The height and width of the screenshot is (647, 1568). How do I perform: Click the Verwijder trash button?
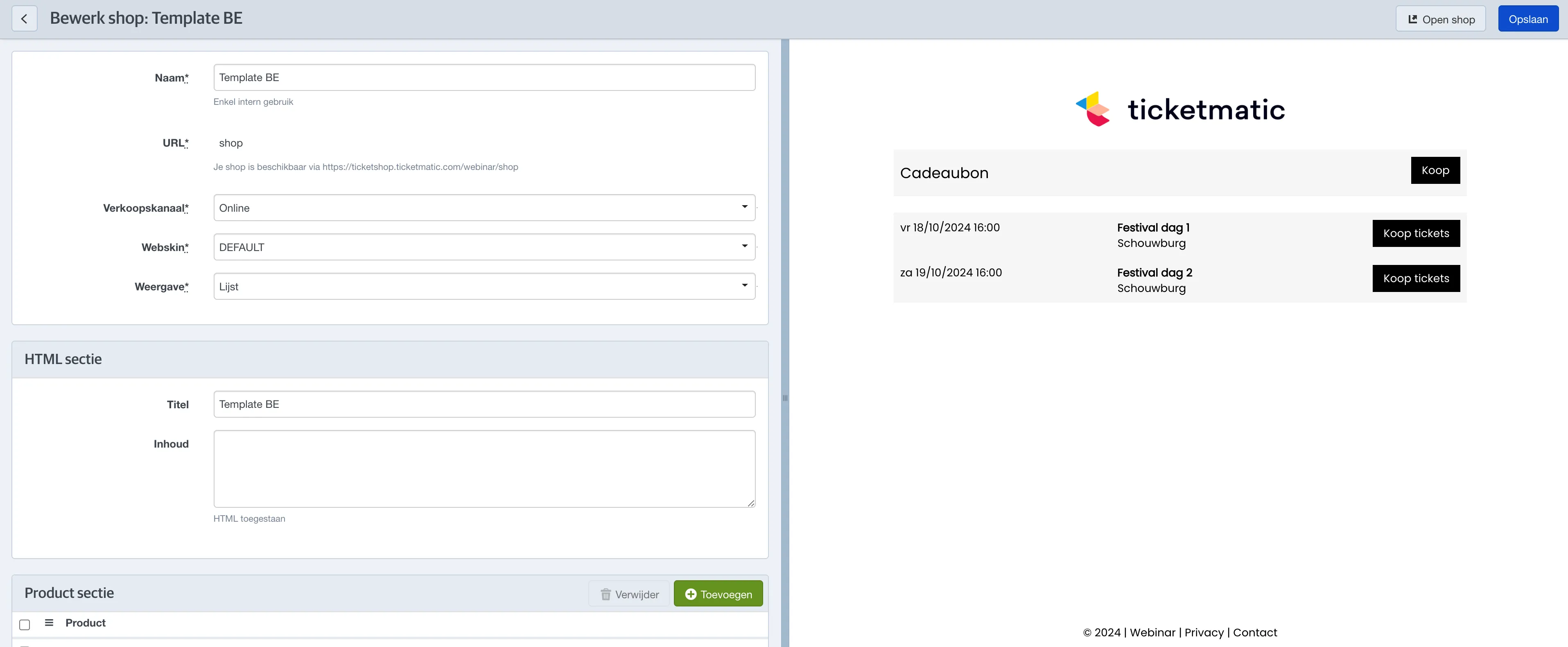click(x=629, y=594)
